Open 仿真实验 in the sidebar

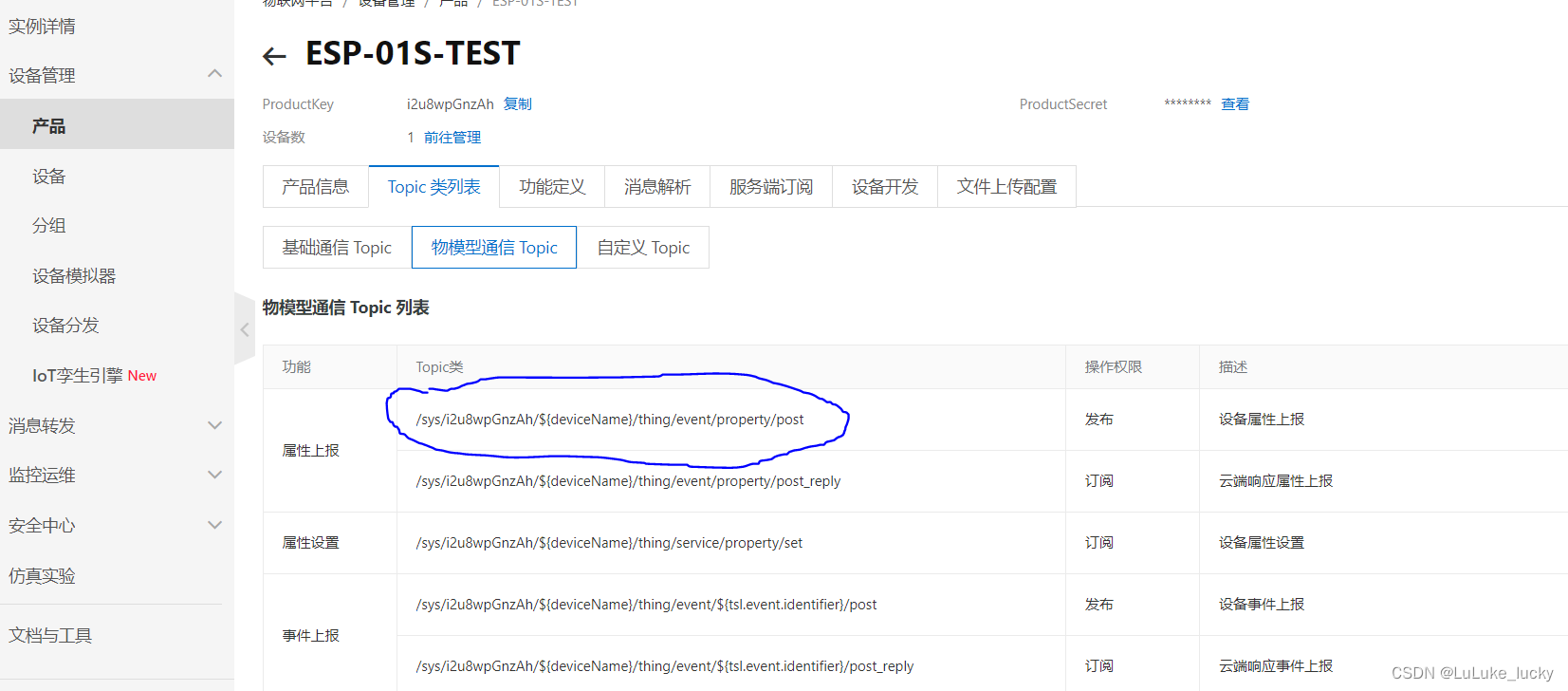pyautogui.click(x=42, y=576)
